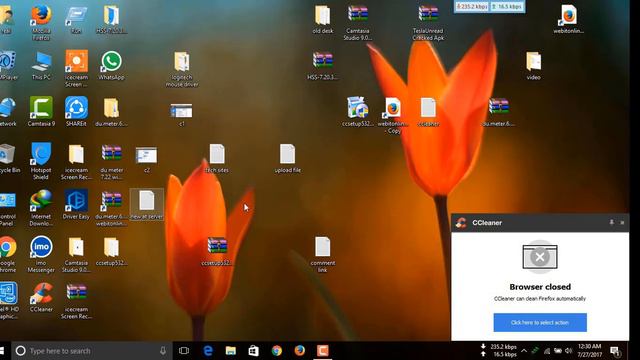Switch to Firefox on the taskbar
The width and height of the screenshot is (640, 360).
(x=300, y=351)
